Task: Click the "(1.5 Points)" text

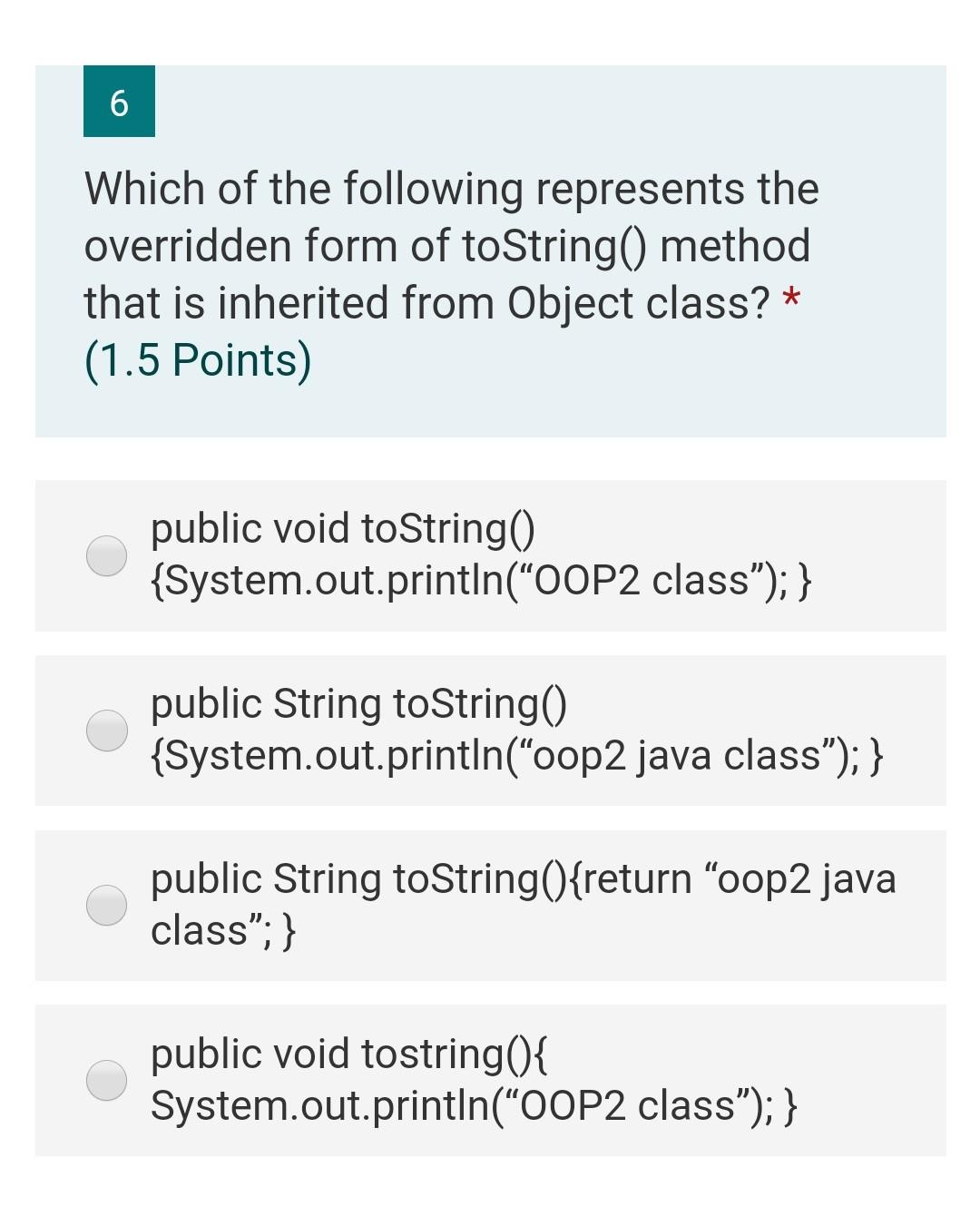Action: coord(198,360)
